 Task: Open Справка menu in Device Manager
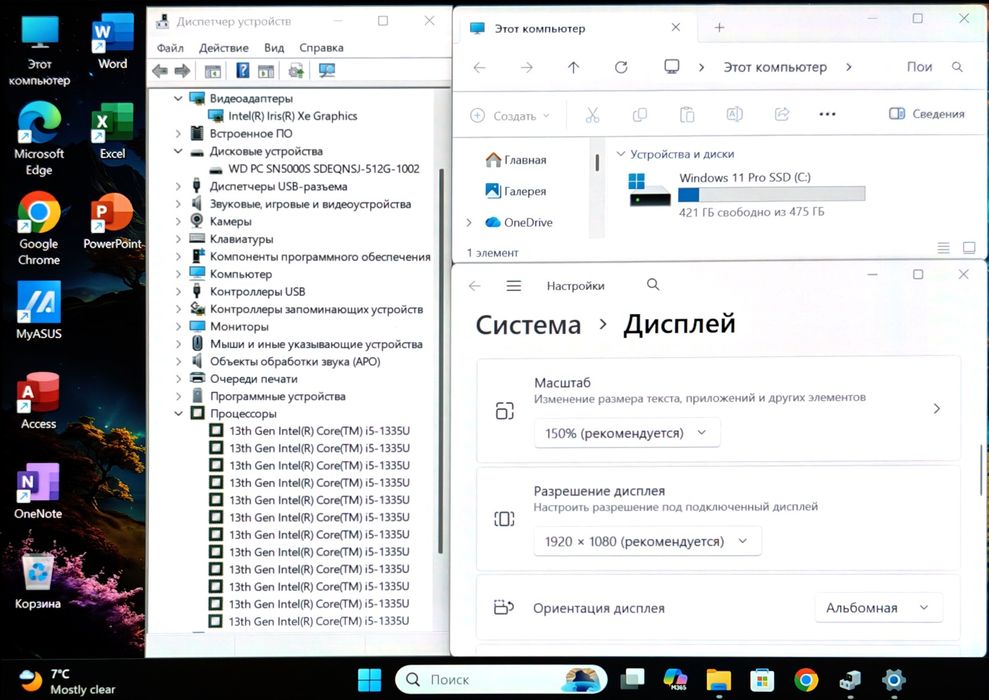tap(321, 48)
